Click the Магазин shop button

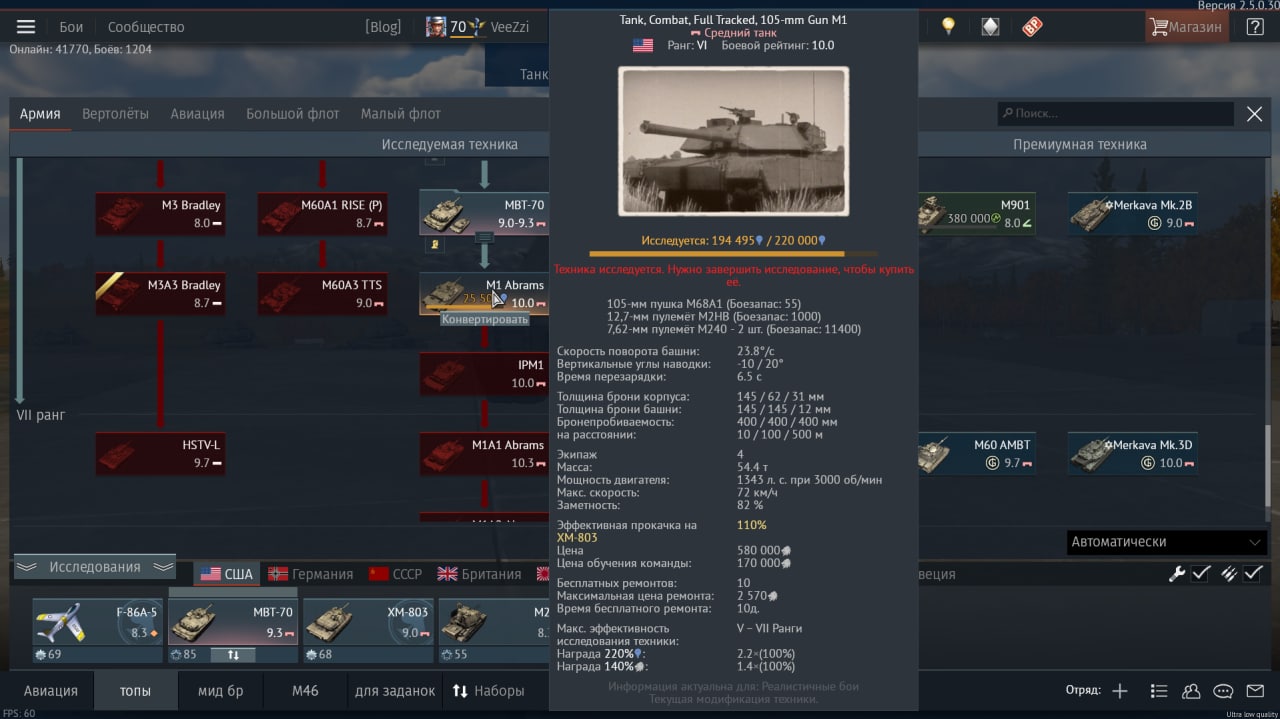tap(1187, 27)
